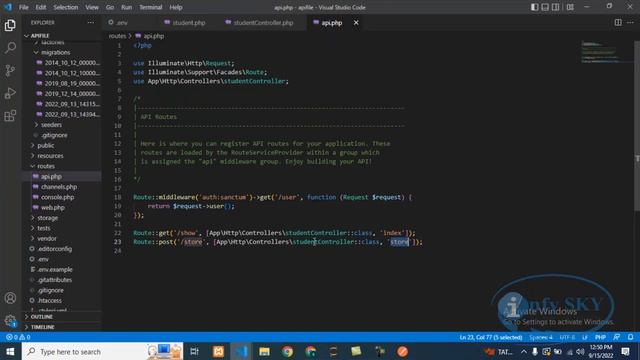Click the Explorer more actions ellipsis
640x360 pixels.
(91, 22)
